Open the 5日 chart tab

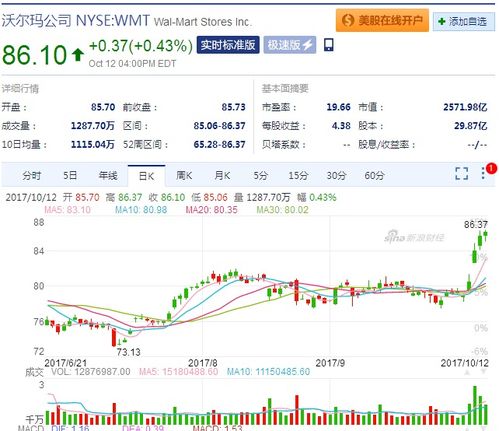[x=70, y=175]
